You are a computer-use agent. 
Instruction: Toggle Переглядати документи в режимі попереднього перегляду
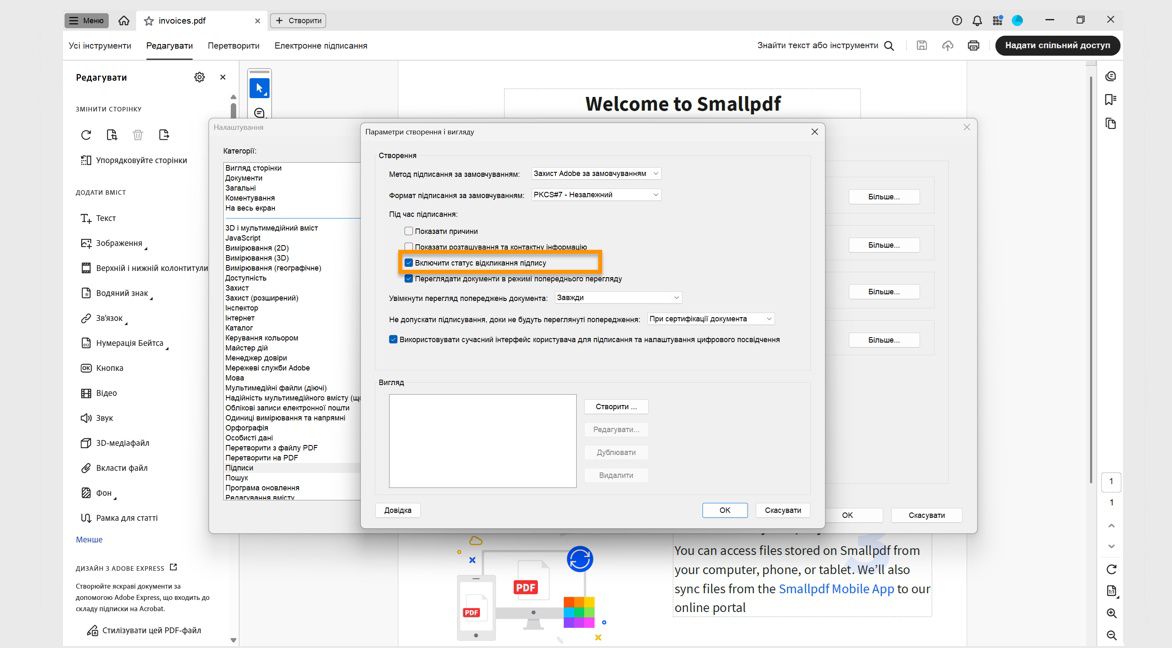click(x=408, y=279)
